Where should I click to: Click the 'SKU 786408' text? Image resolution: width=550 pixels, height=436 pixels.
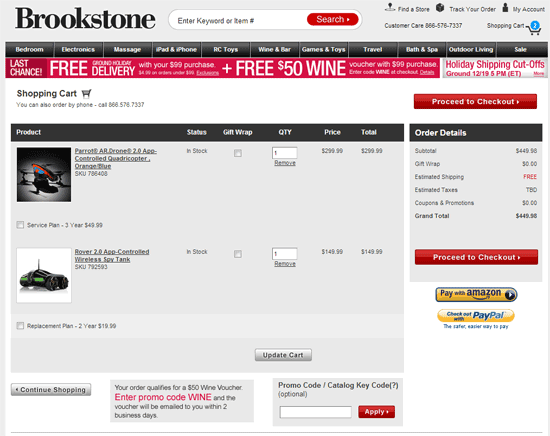pyautogui.click(x=91, y=174)
